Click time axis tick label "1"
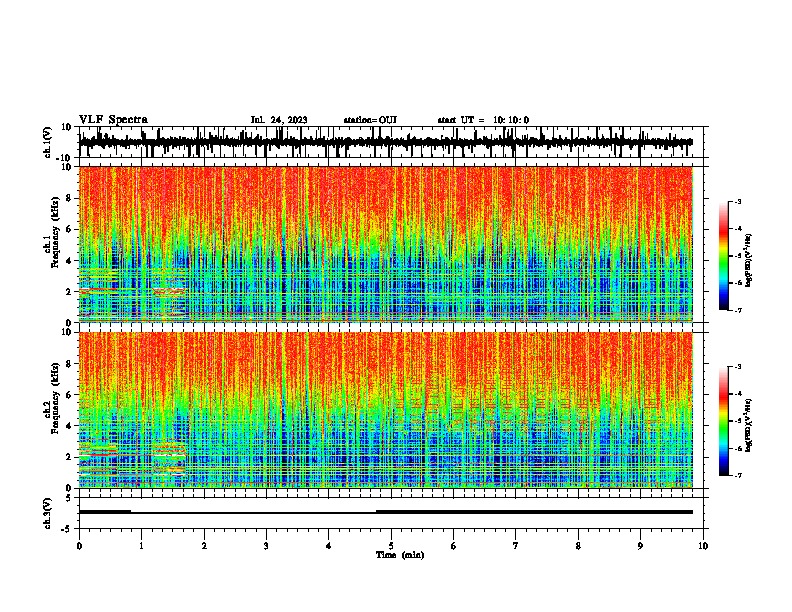The width and height of the screenshot is (792, 612). tap(141, 546)
